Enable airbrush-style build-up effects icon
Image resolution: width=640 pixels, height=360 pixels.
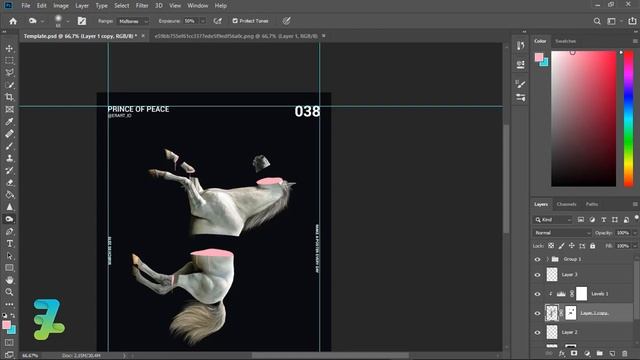point(218,21)
